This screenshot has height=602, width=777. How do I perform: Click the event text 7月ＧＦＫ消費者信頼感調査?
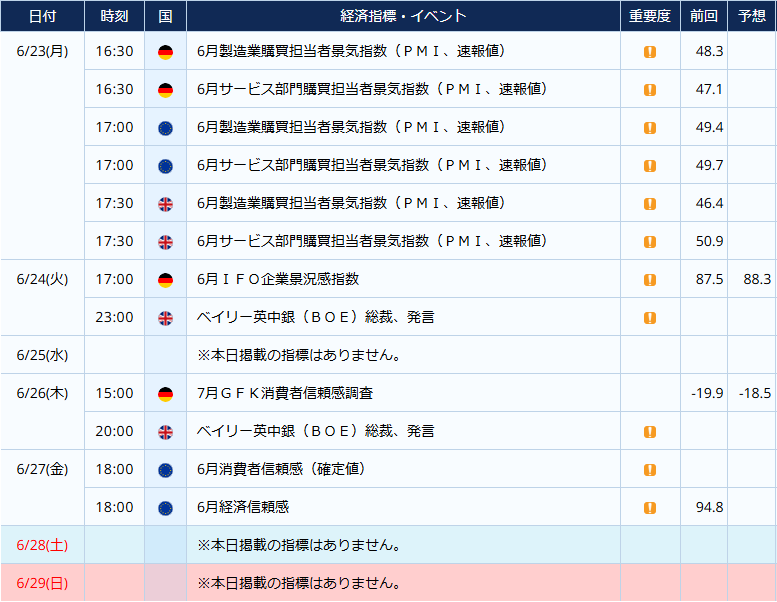(x=285, y=393)
